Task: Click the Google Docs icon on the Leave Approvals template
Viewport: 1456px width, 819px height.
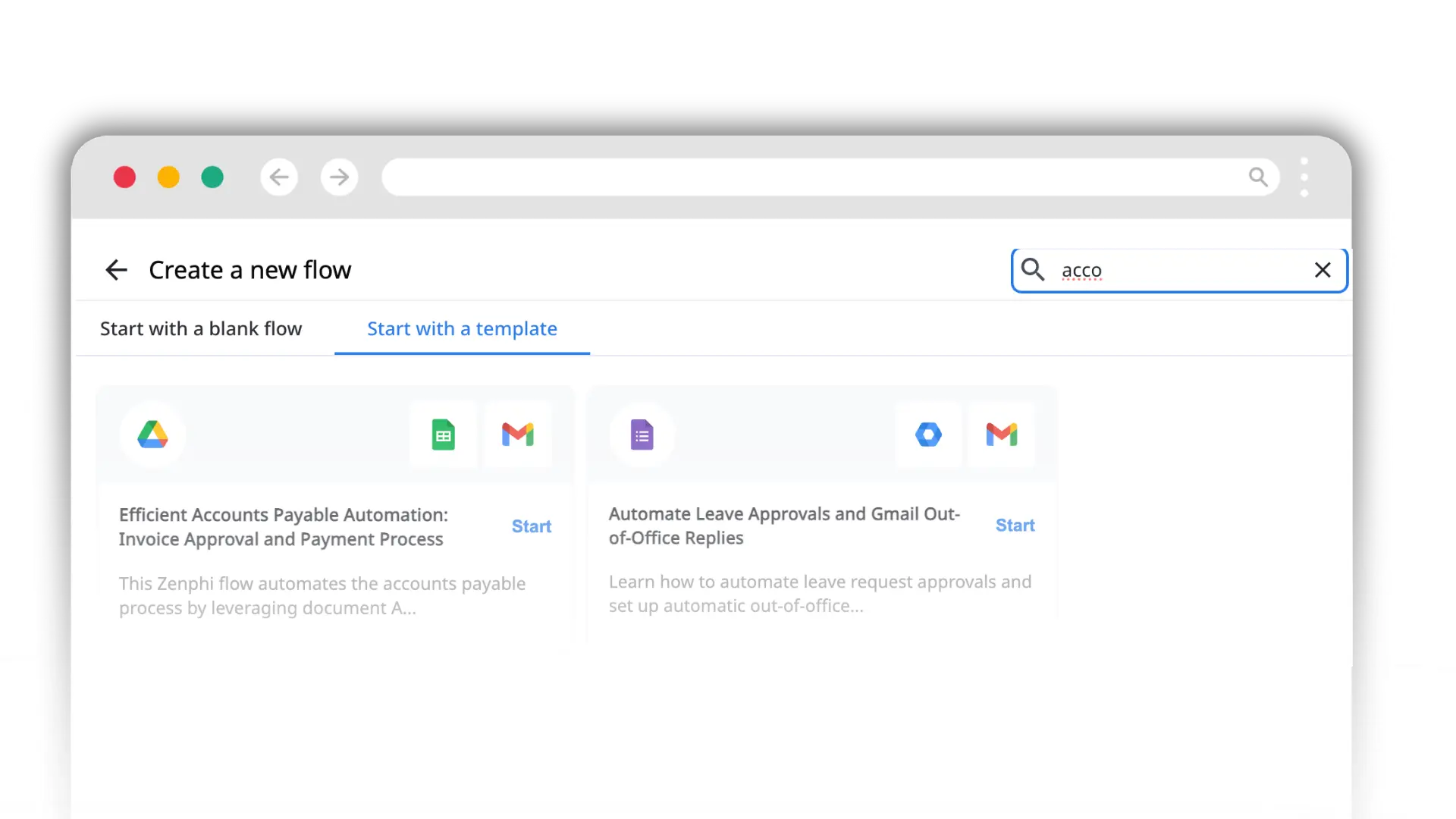Action: [x=641, y=435]
